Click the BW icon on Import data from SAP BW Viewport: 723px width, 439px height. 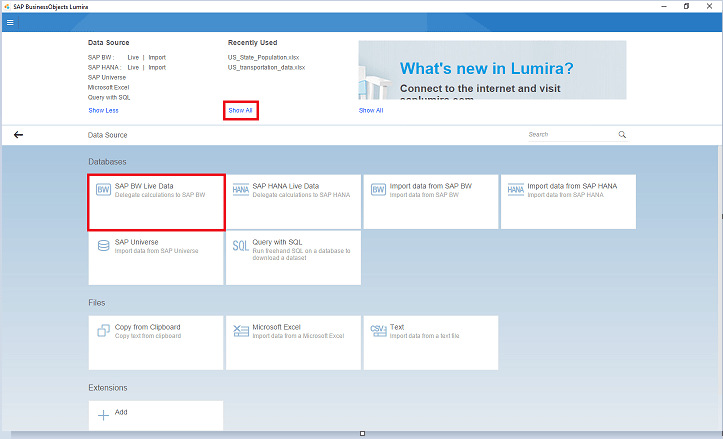(378, 190)
